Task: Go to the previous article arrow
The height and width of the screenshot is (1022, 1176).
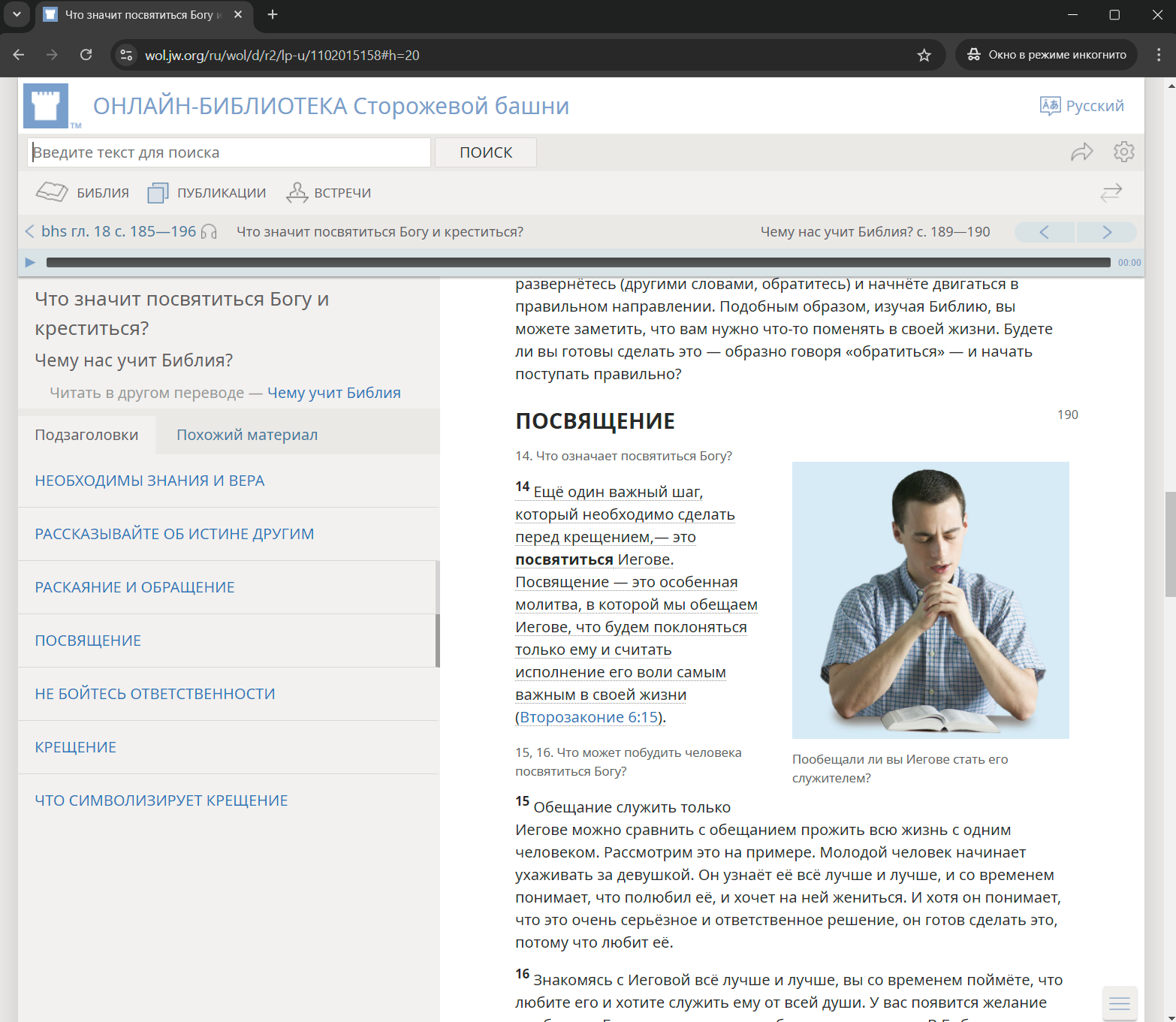Action: click(1045, 232)
